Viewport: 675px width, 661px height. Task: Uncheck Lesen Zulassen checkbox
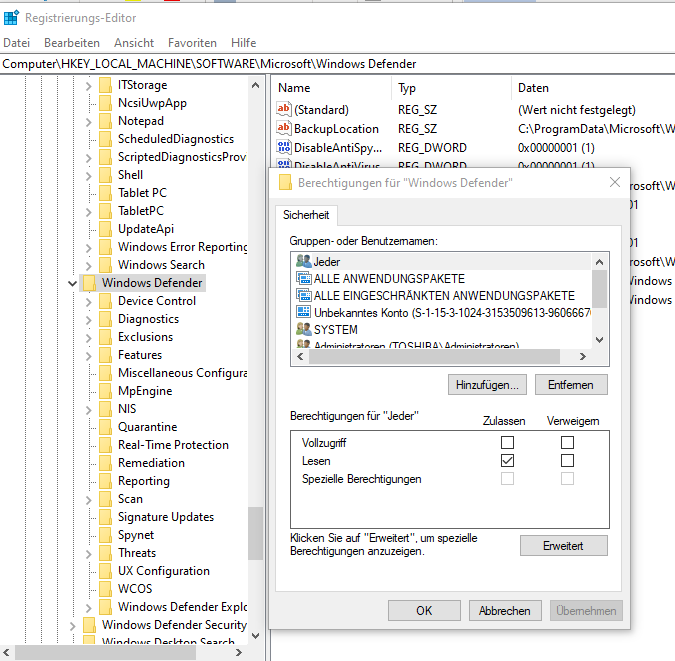point(507,460)
